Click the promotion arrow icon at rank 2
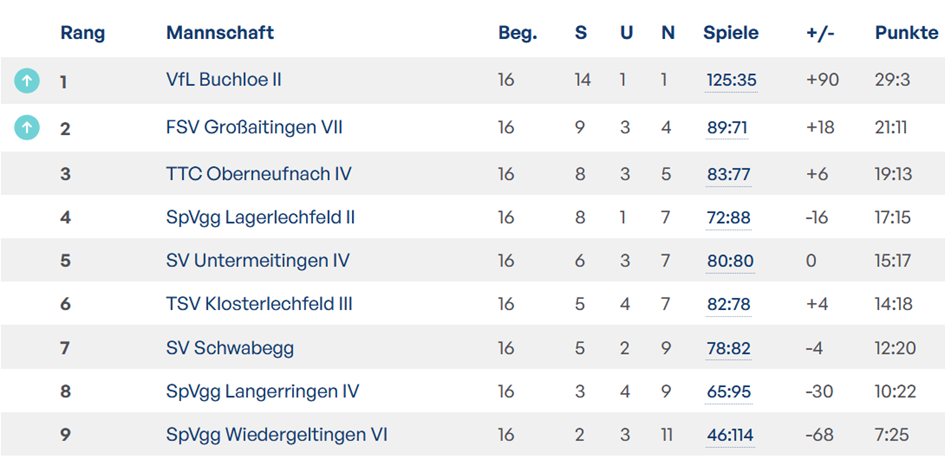This screenshot has height=459, width=945. (x=27, y=128)
